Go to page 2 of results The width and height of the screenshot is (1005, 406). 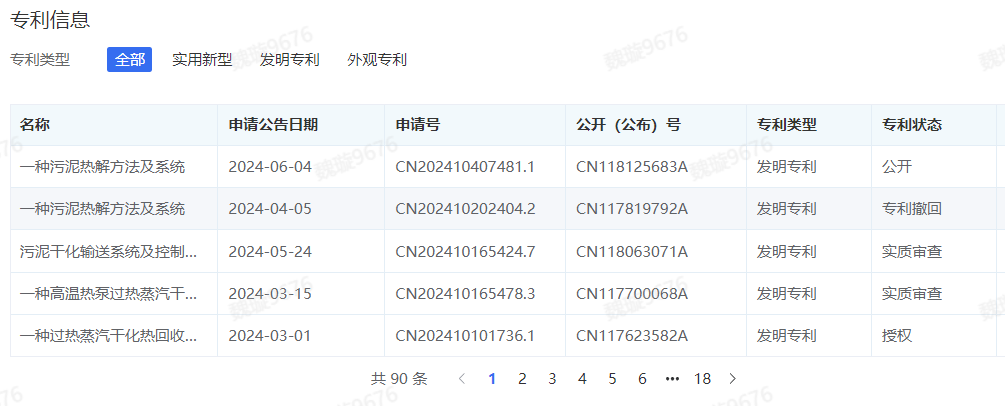pos(522,379)
